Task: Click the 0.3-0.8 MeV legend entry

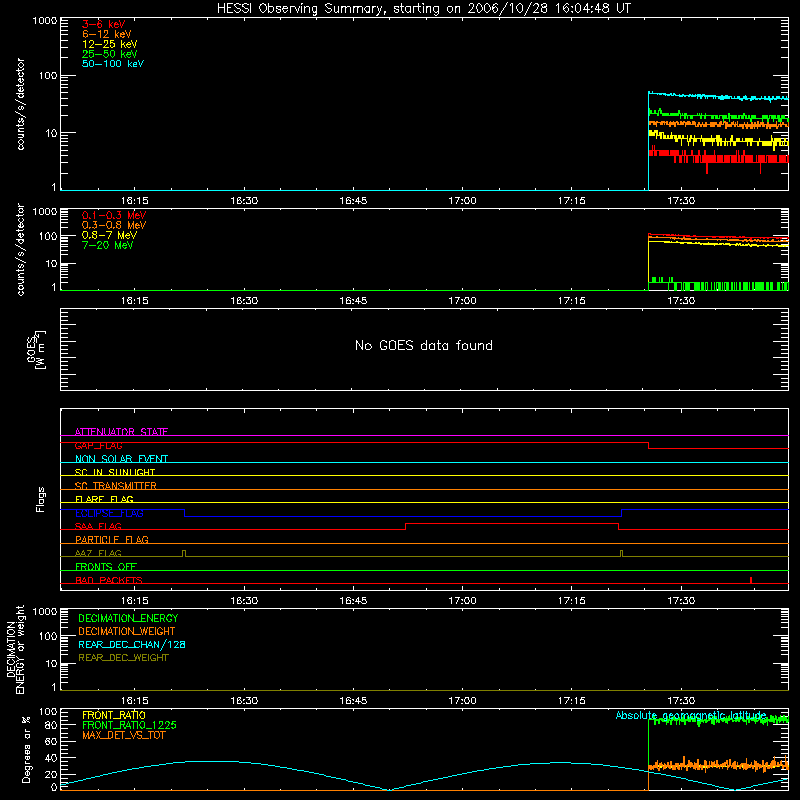Action: [x=114, y=225]
